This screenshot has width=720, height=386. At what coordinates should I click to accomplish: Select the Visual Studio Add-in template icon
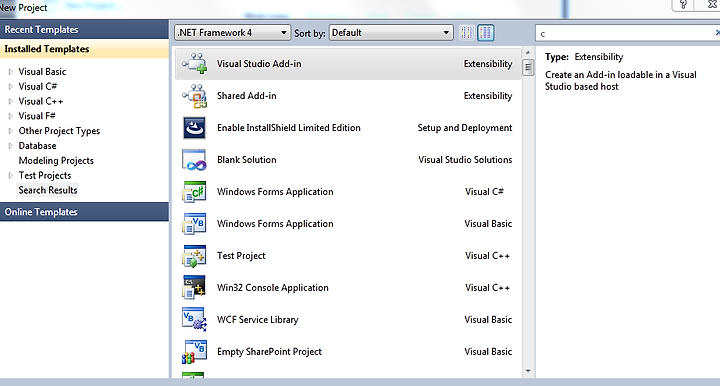195,64
